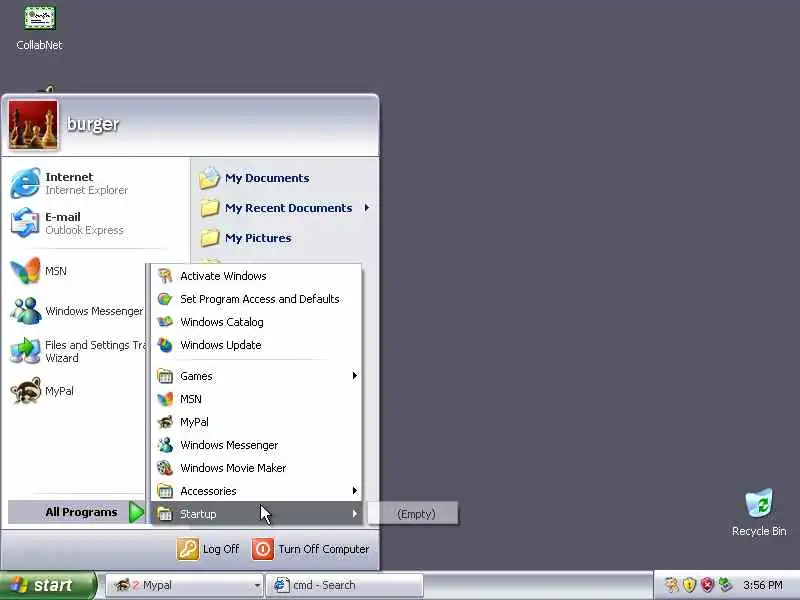
Task: Expand Games submenu arrow
Action: coord(354,376)
